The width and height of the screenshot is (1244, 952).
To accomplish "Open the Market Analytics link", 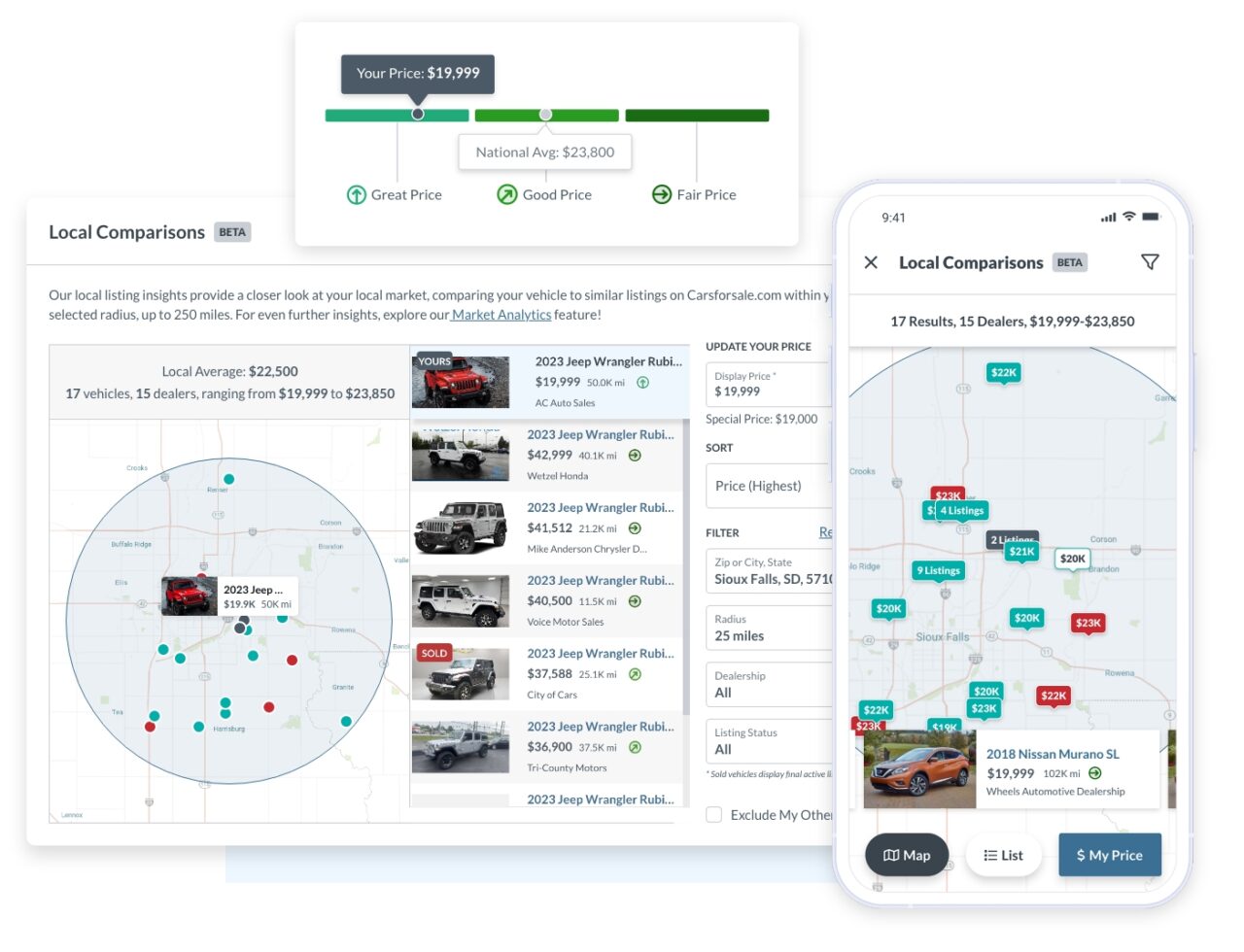I will coord(499,314).
